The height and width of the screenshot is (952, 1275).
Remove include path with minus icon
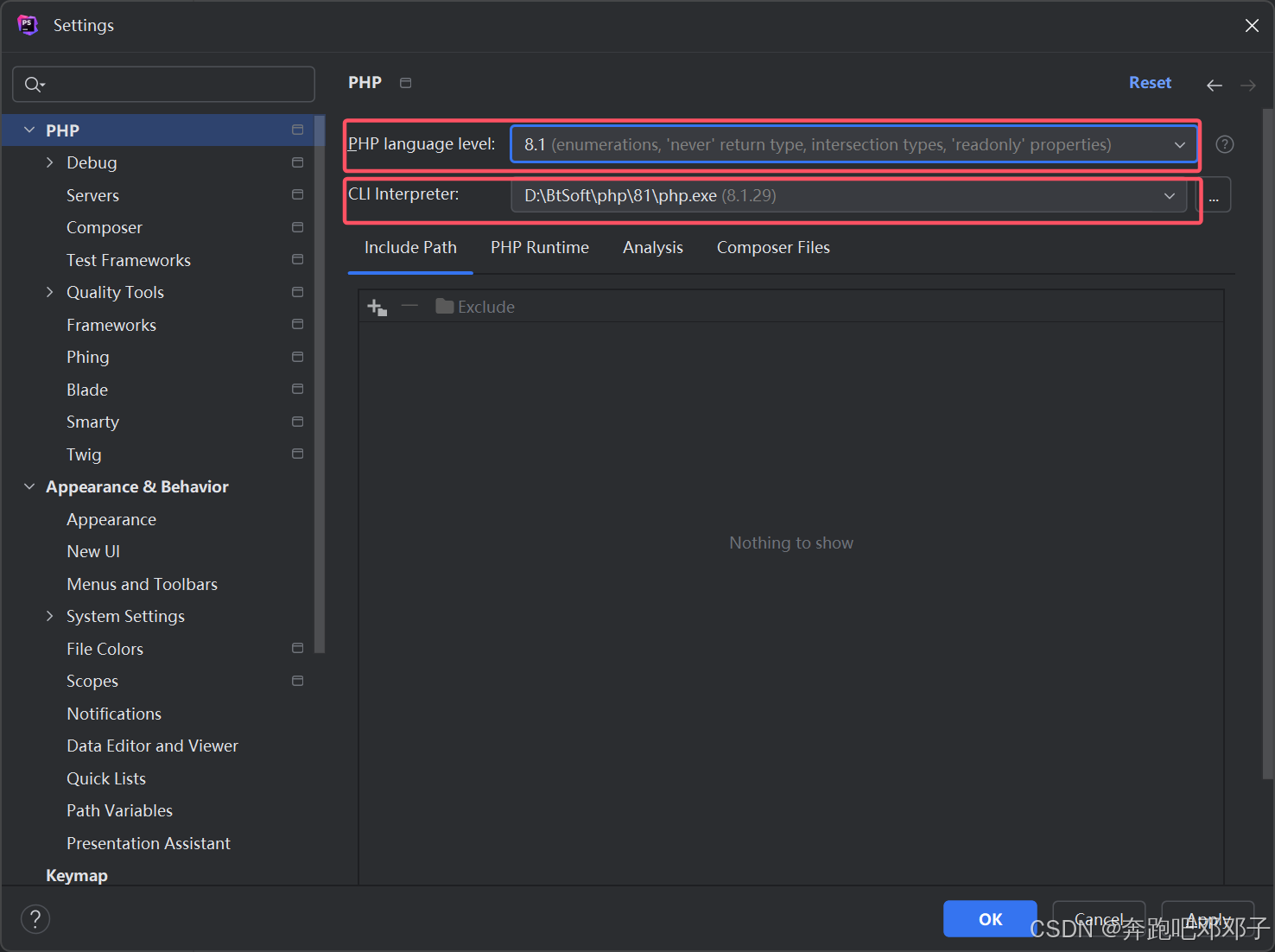coord(409,306)
